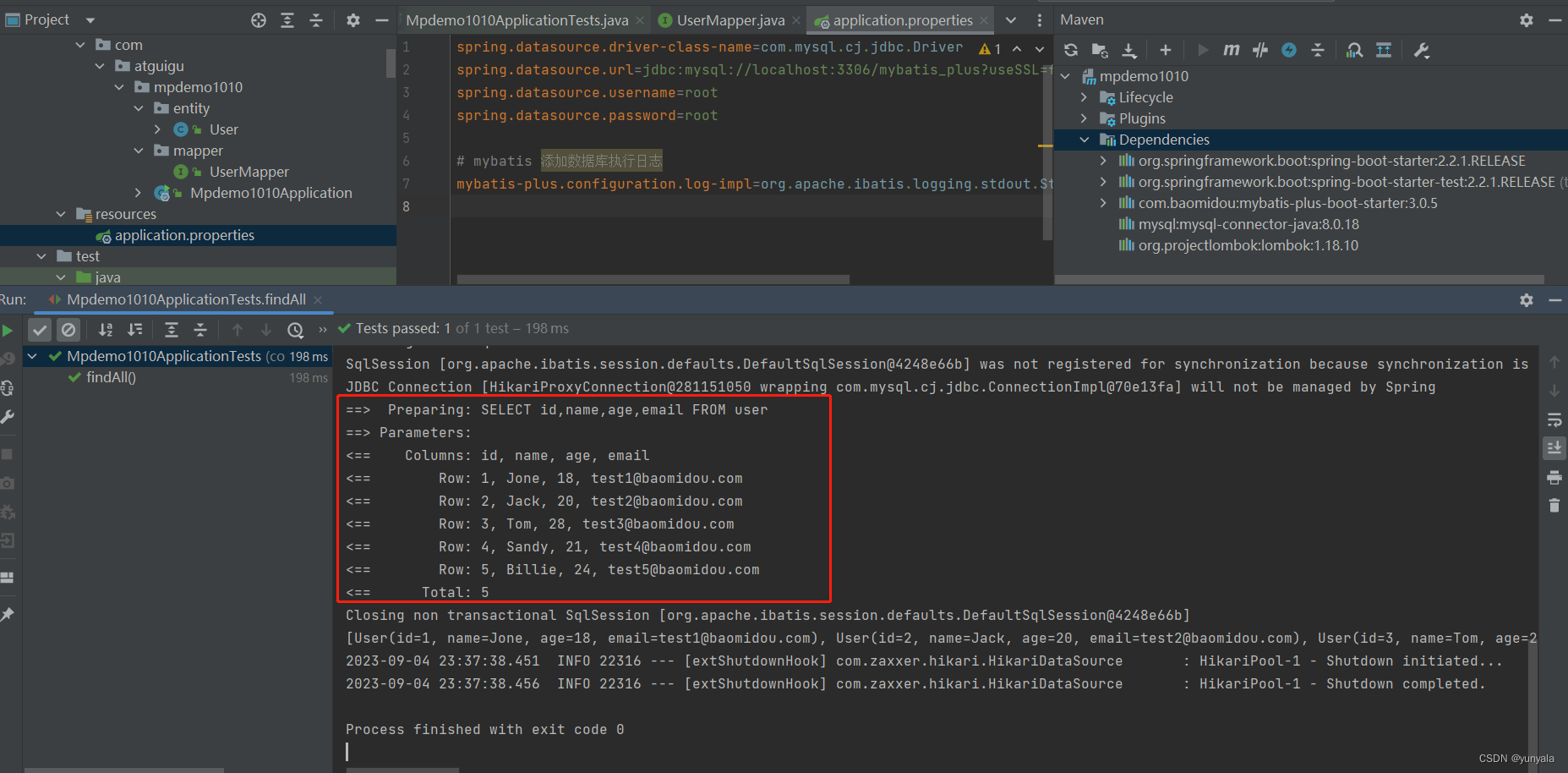Toggle Show Ignored tests button

click(x=68, y=330)
